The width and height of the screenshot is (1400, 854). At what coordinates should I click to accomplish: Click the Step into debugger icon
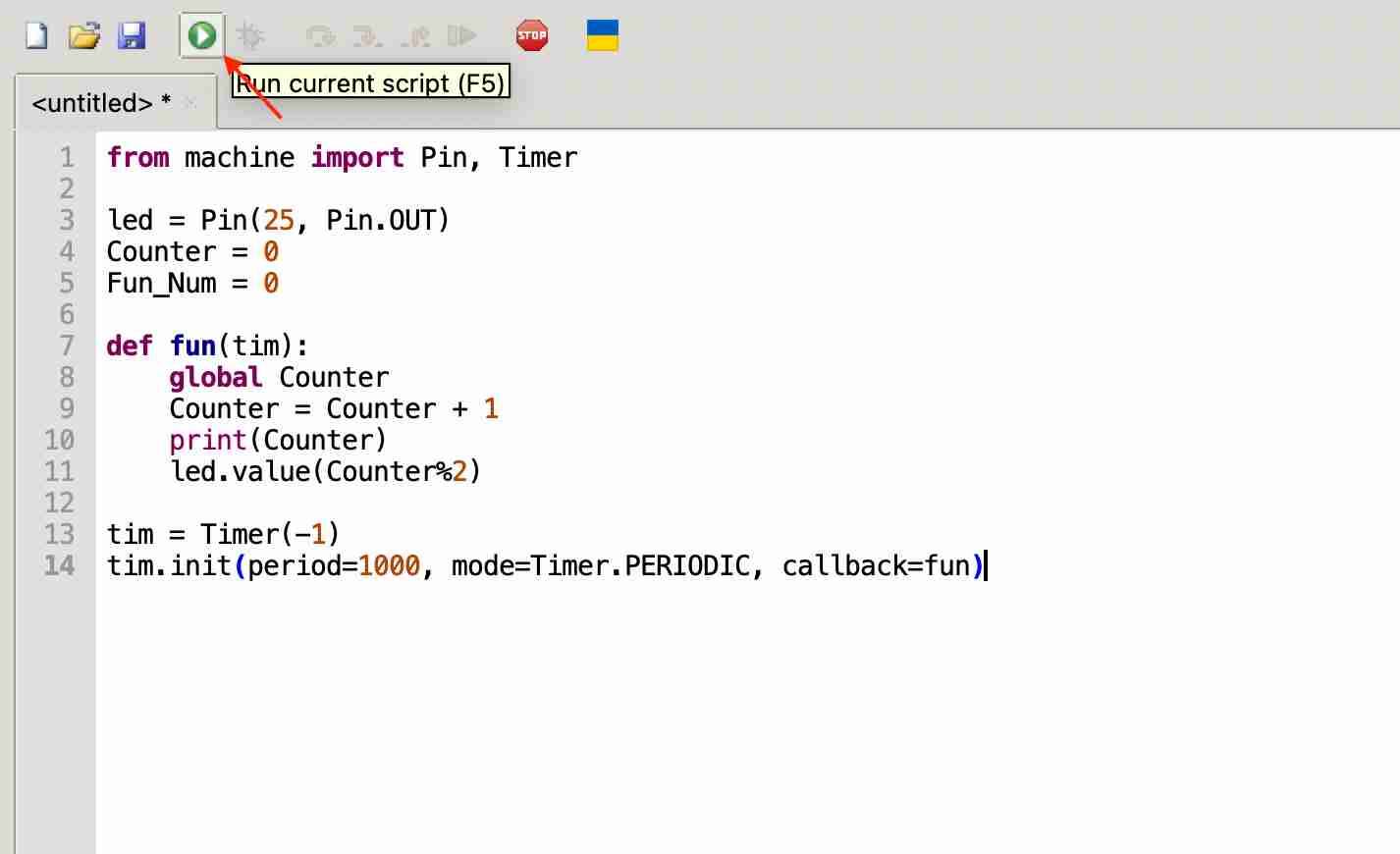(368, 37)
